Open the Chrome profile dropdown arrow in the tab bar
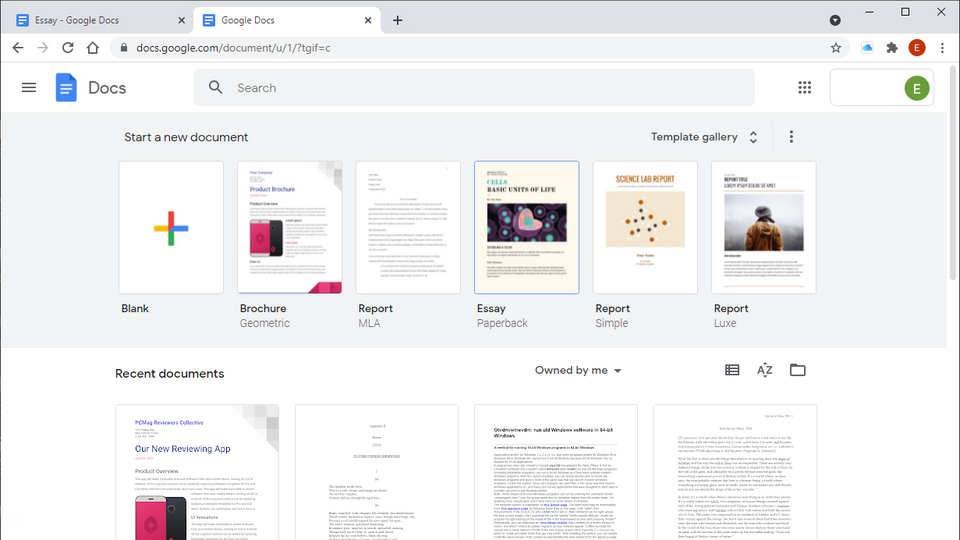This screenshot has height=540, width=960. click(835, 20)
